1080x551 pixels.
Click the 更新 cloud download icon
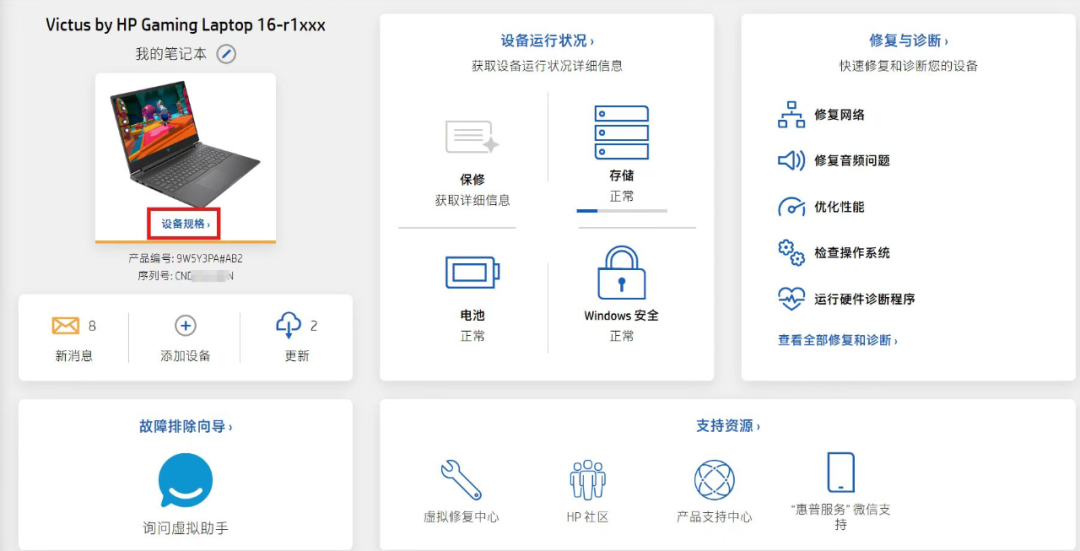pyautogui.click(x=288, y=325)
